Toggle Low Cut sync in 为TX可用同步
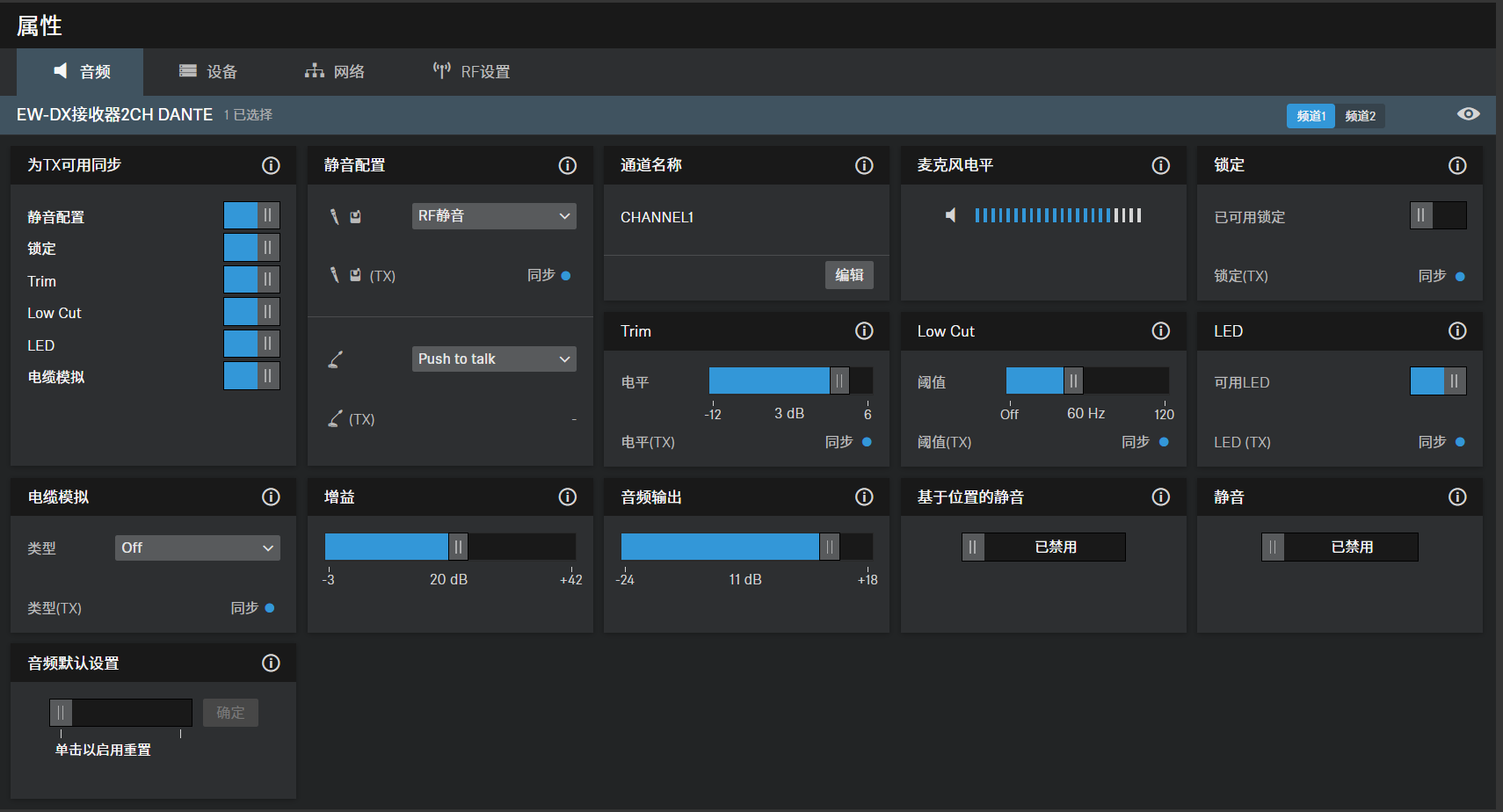Viewport: 1503px width, 812px height. pyautogui.click(x=251, y=312)
